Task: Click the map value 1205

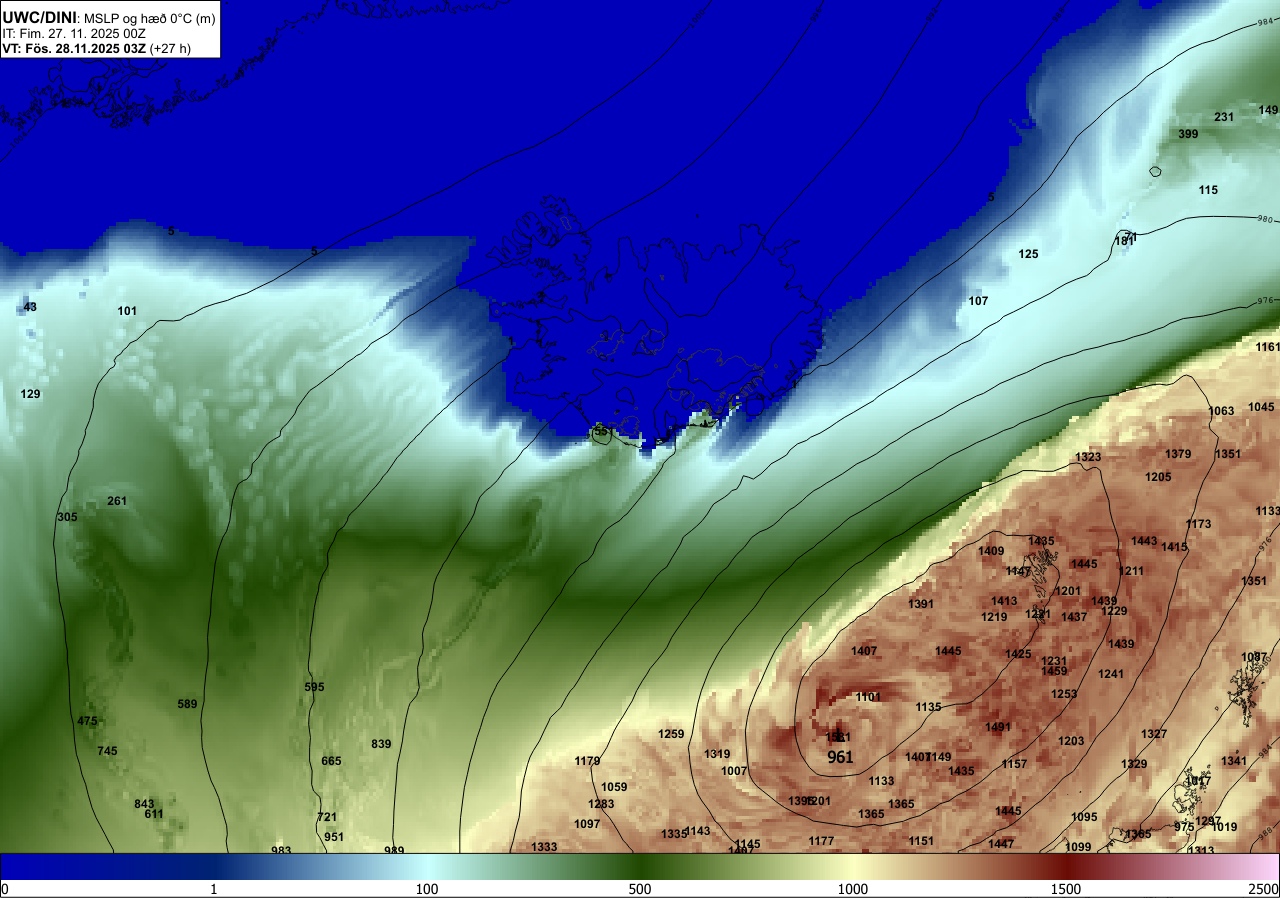Action: 1158,477
